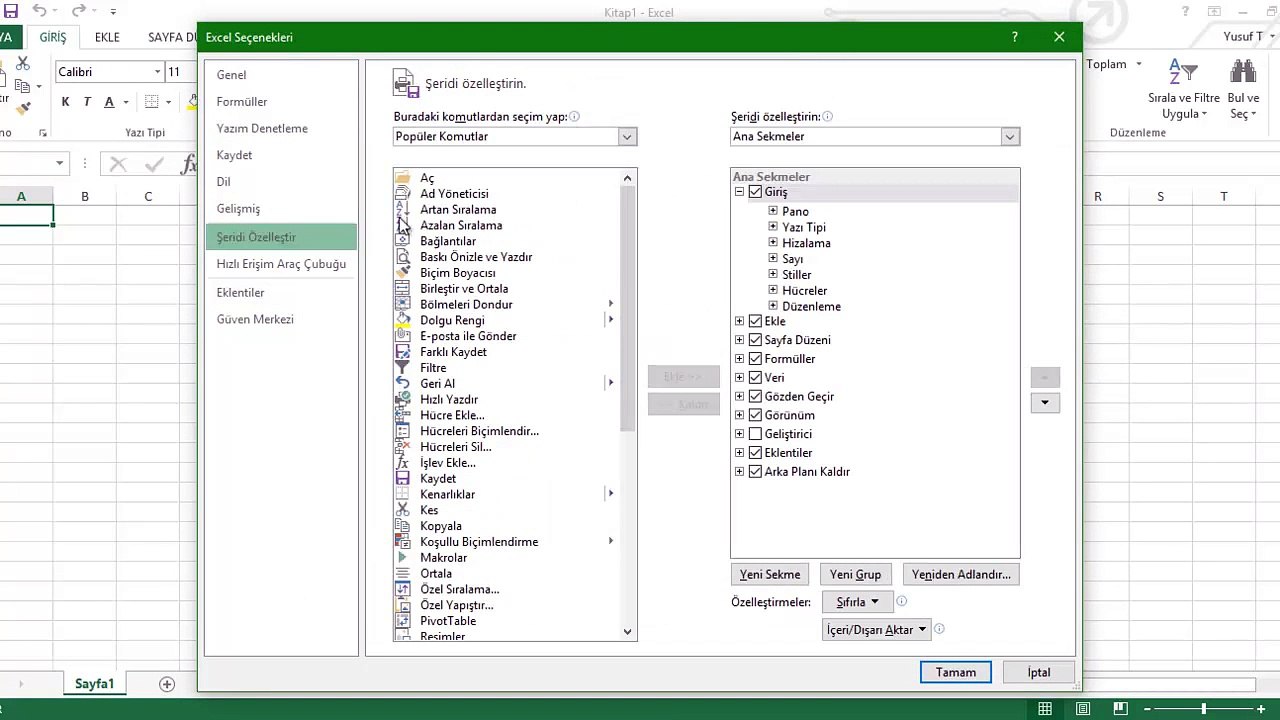
Task: Open help with the question mark icon
Action: pos(1015,37)
